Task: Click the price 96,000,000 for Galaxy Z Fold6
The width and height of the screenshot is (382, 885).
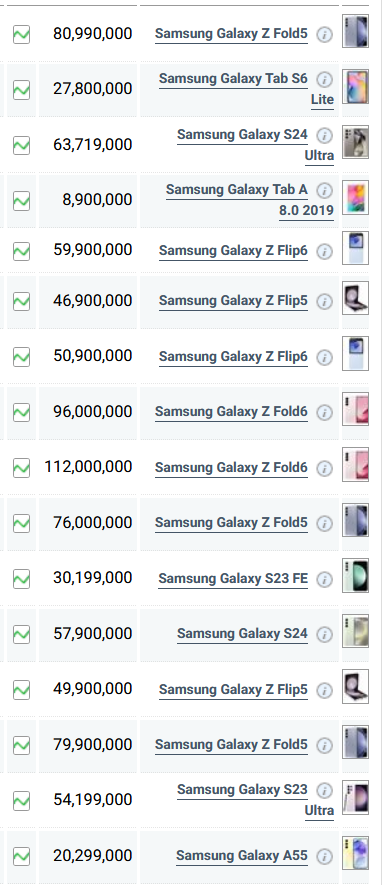Action: click(x=93, y=411)
